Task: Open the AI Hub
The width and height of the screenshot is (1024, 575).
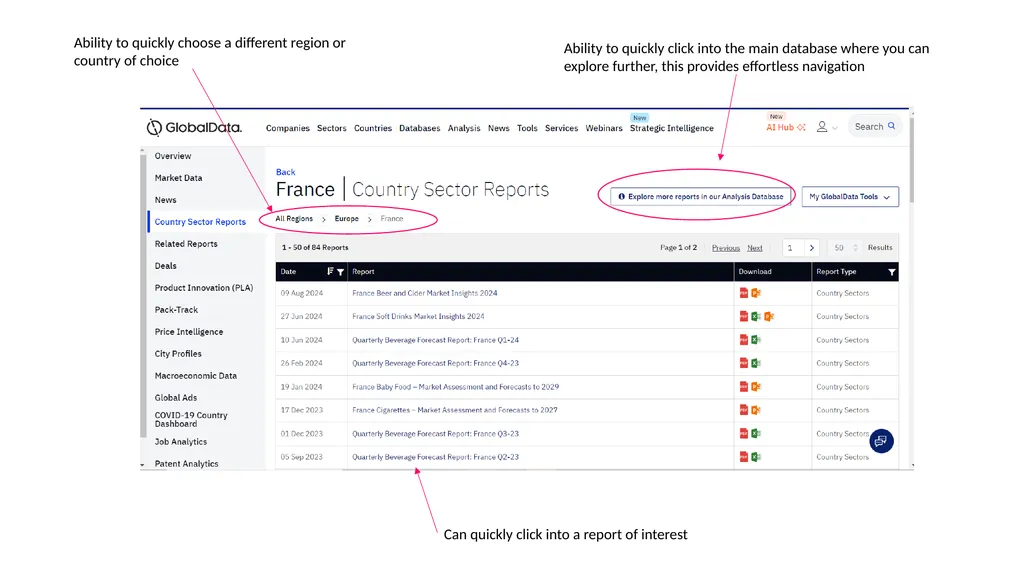Action: [x=786, y=127]
